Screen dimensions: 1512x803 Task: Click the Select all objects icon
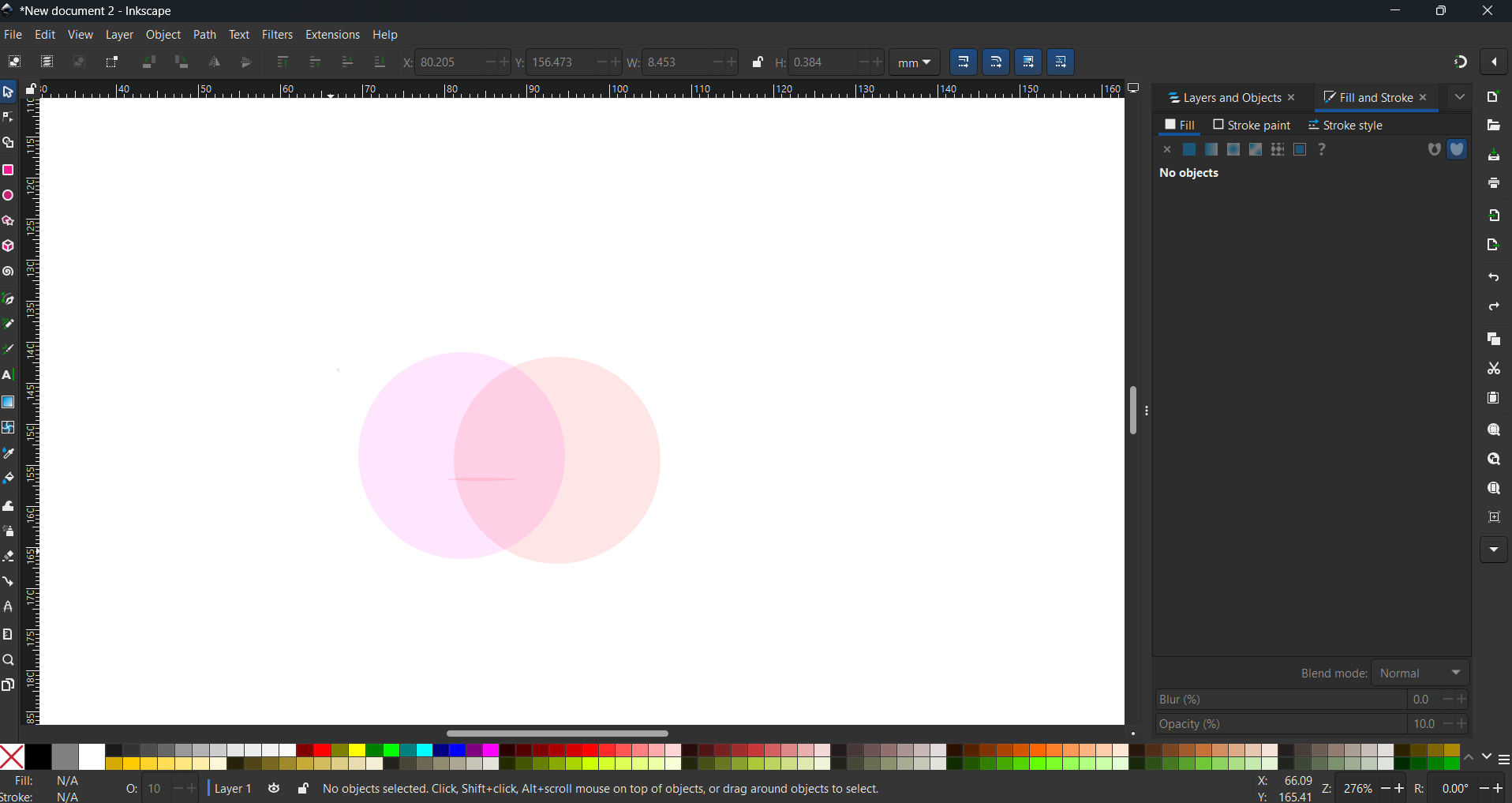point(14,62)
